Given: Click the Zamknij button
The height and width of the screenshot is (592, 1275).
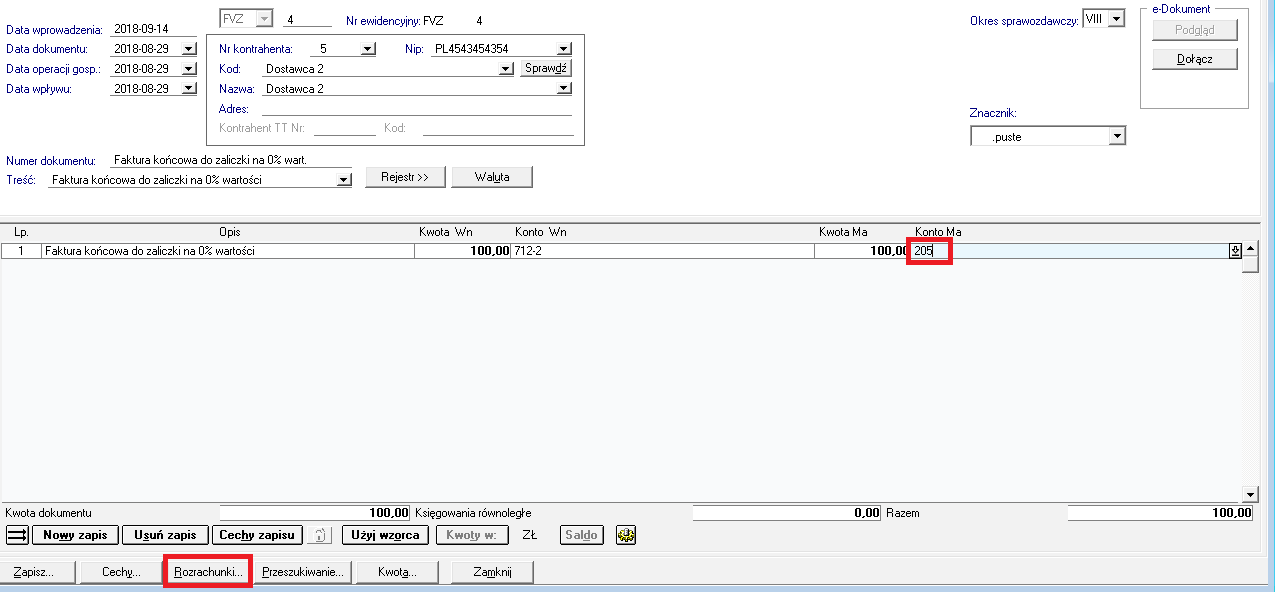Looking at the screenshot, I should pyautogui.click(x=492, y=572).
